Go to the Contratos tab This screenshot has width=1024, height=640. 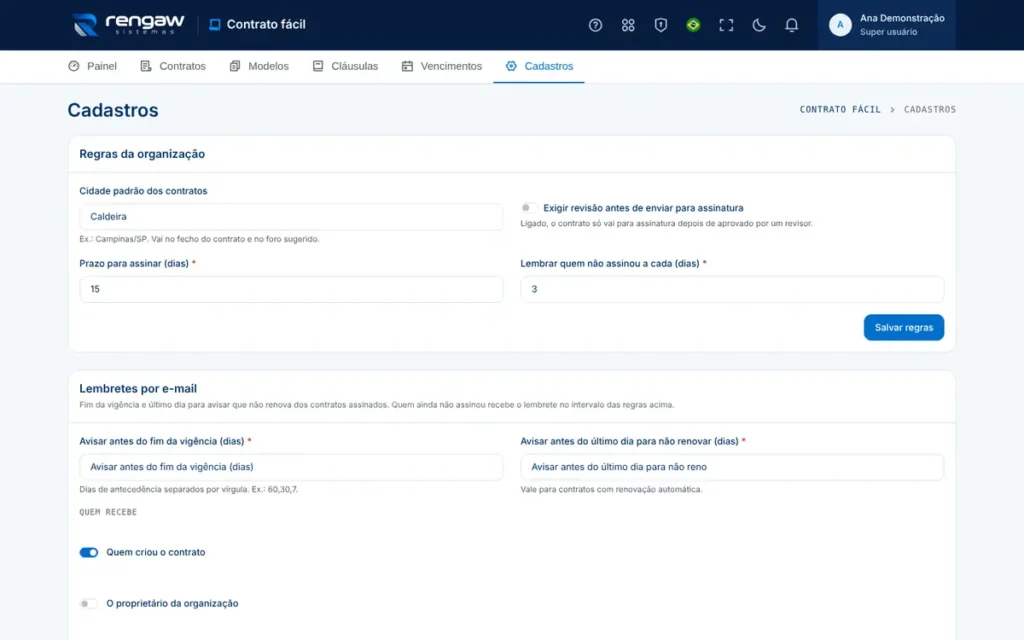[173, 66]
